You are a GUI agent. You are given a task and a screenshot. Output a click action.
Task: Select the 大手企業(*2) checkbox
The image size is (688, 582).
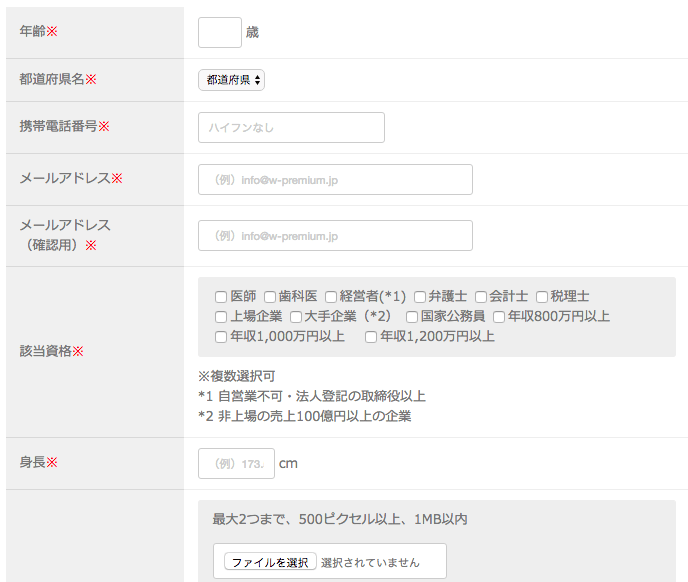[x=296, y=317]
